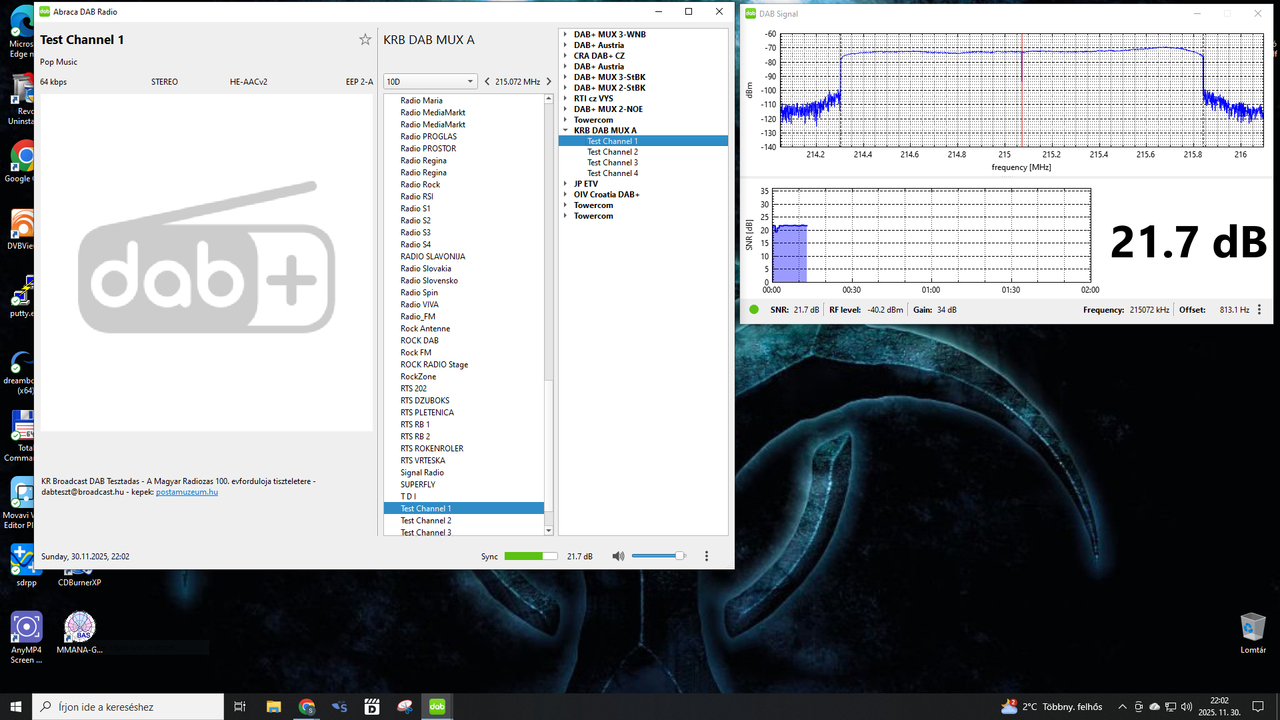The image size is (1280, 720).
Task: Open Abraca main menu three-dot button
Action: tap(707, 556)
